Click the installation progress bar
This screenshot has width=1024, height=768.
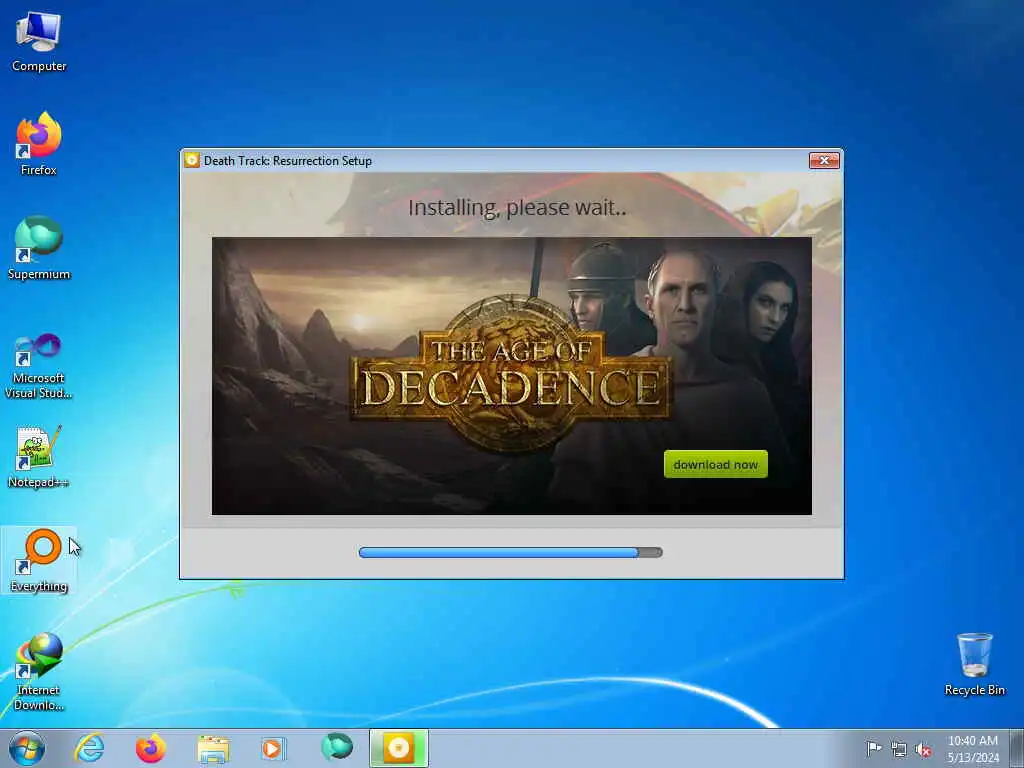click(x=511, y=552)
